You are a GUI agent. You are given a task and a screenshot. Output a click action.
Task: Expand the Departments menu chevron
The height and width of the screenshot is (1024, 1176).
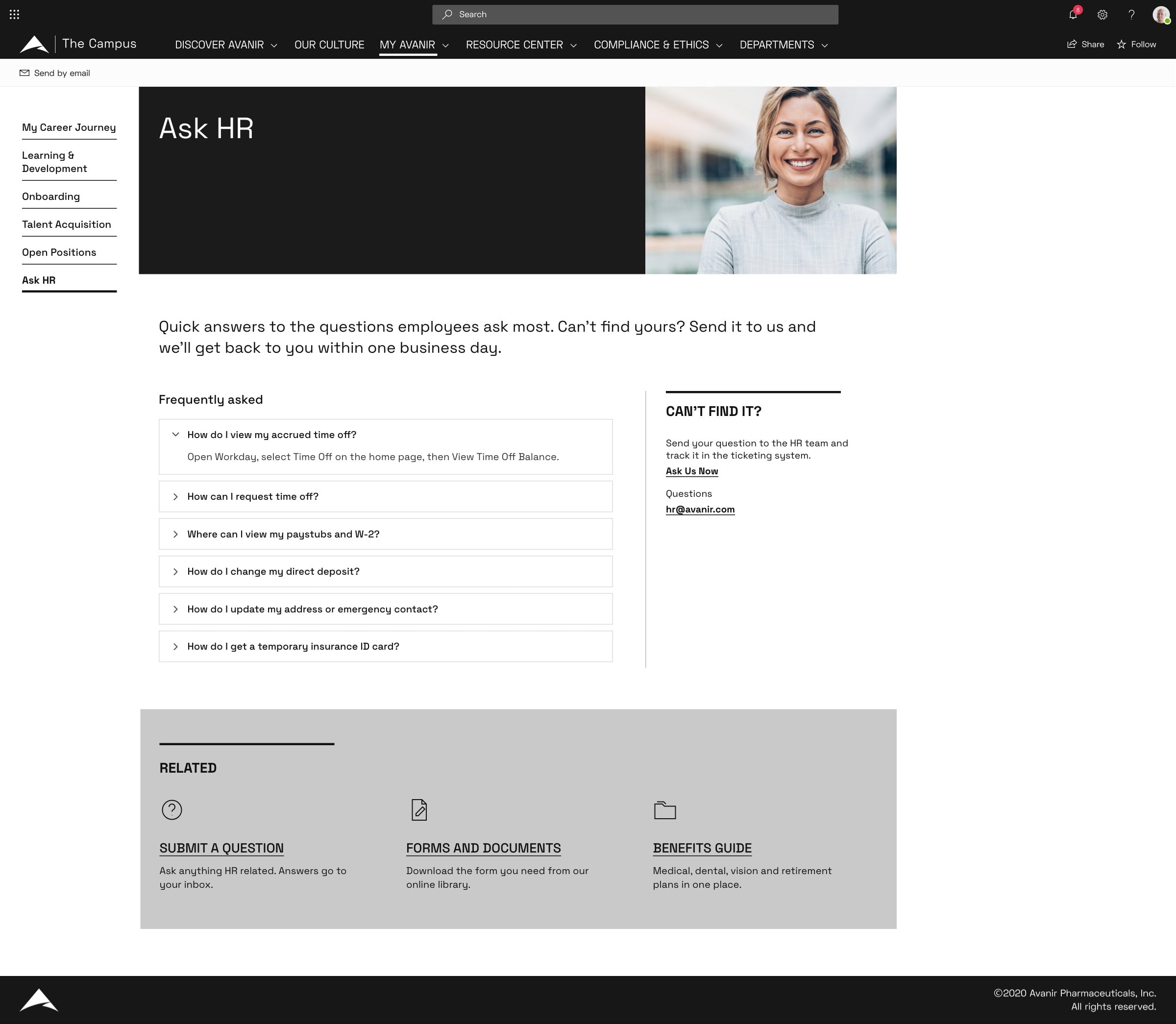tap(824, 45)
